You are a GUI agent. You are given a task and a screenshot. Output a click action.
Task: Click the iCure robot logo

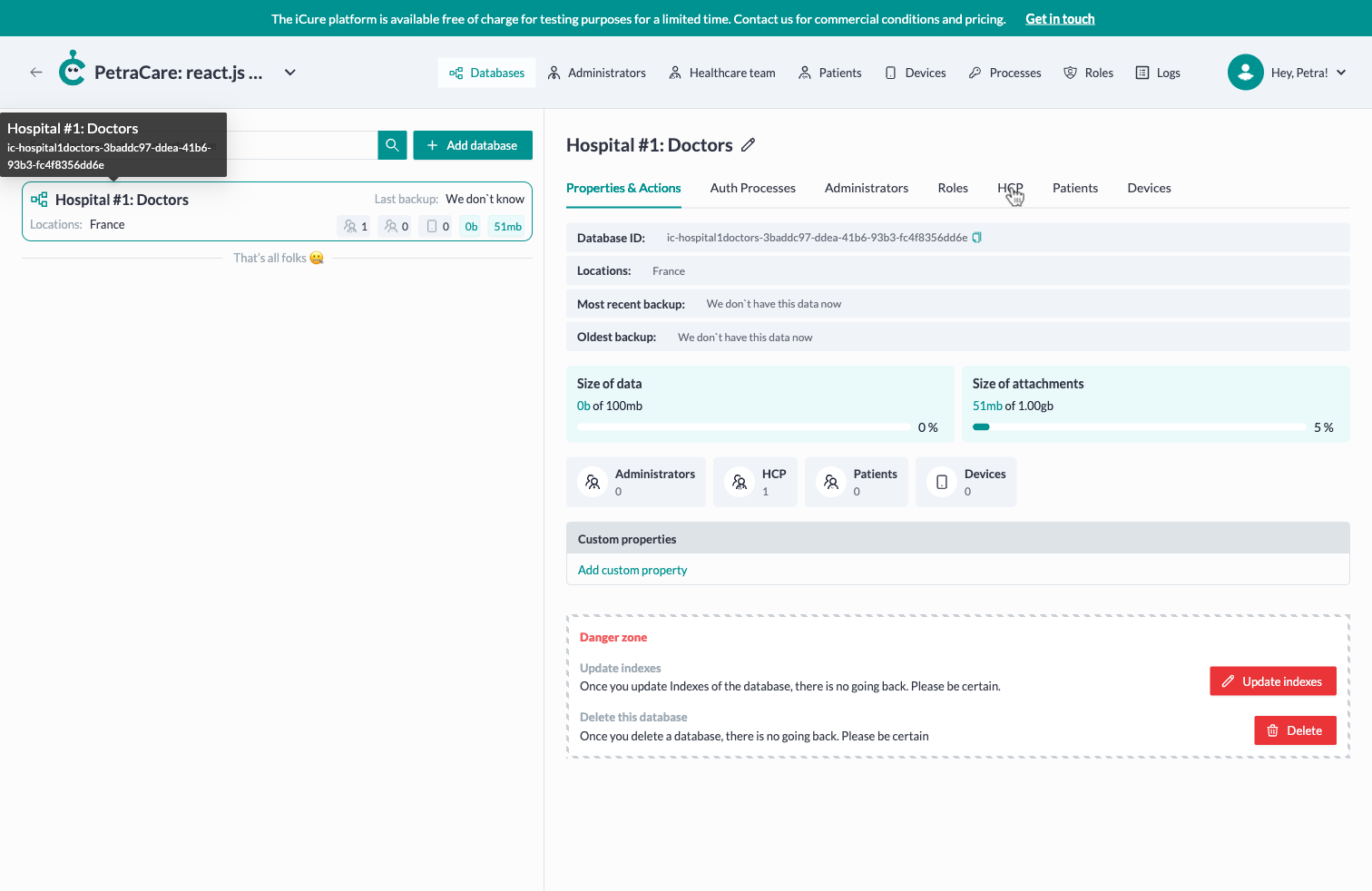[x=72, y=69]
